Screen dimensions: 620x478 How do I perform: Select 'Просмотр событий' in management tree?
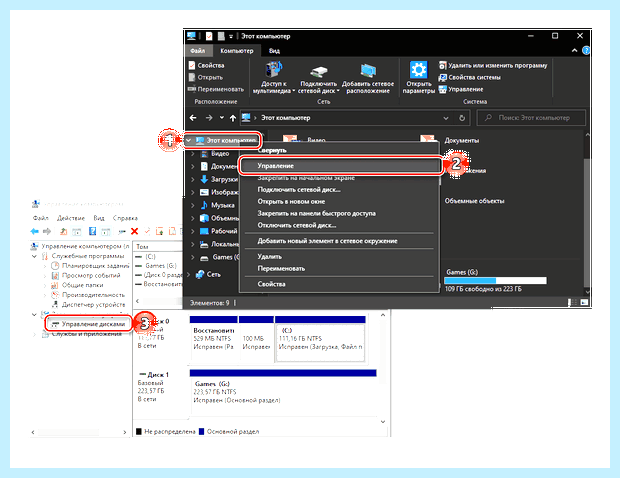[91, 275]
